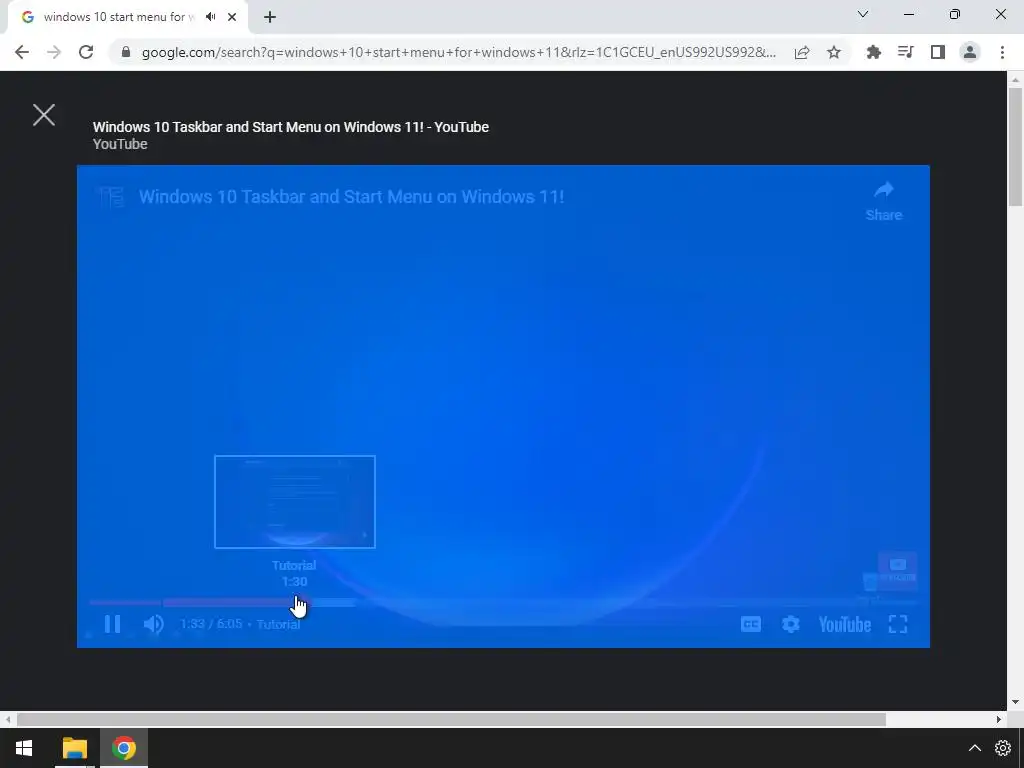Open video on YouTube logo
Screen dimensions: 1024x768
(844, 624)
